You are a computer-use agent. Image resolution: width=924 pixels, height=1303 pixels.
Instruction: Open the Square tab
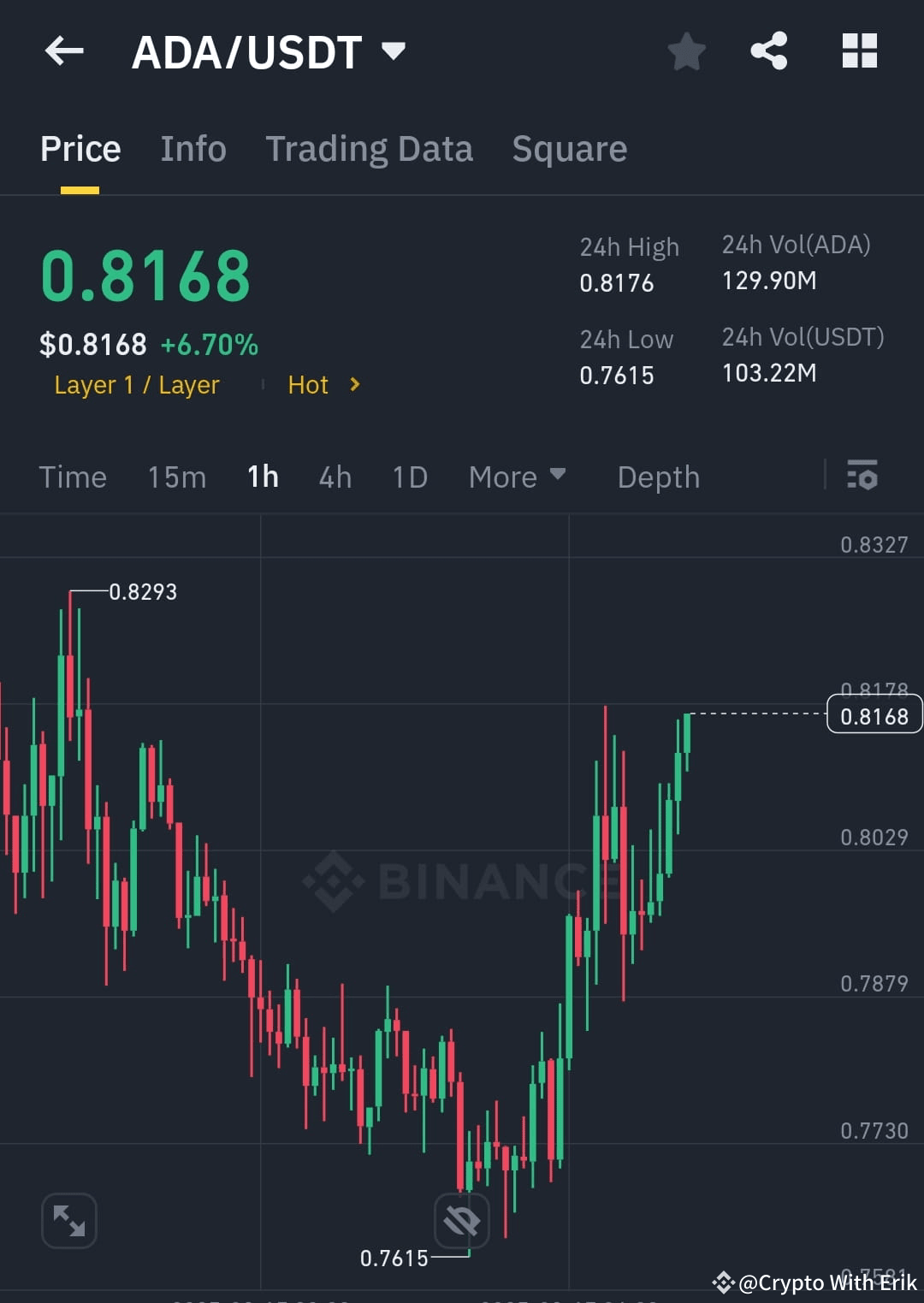tap(569, 148)
